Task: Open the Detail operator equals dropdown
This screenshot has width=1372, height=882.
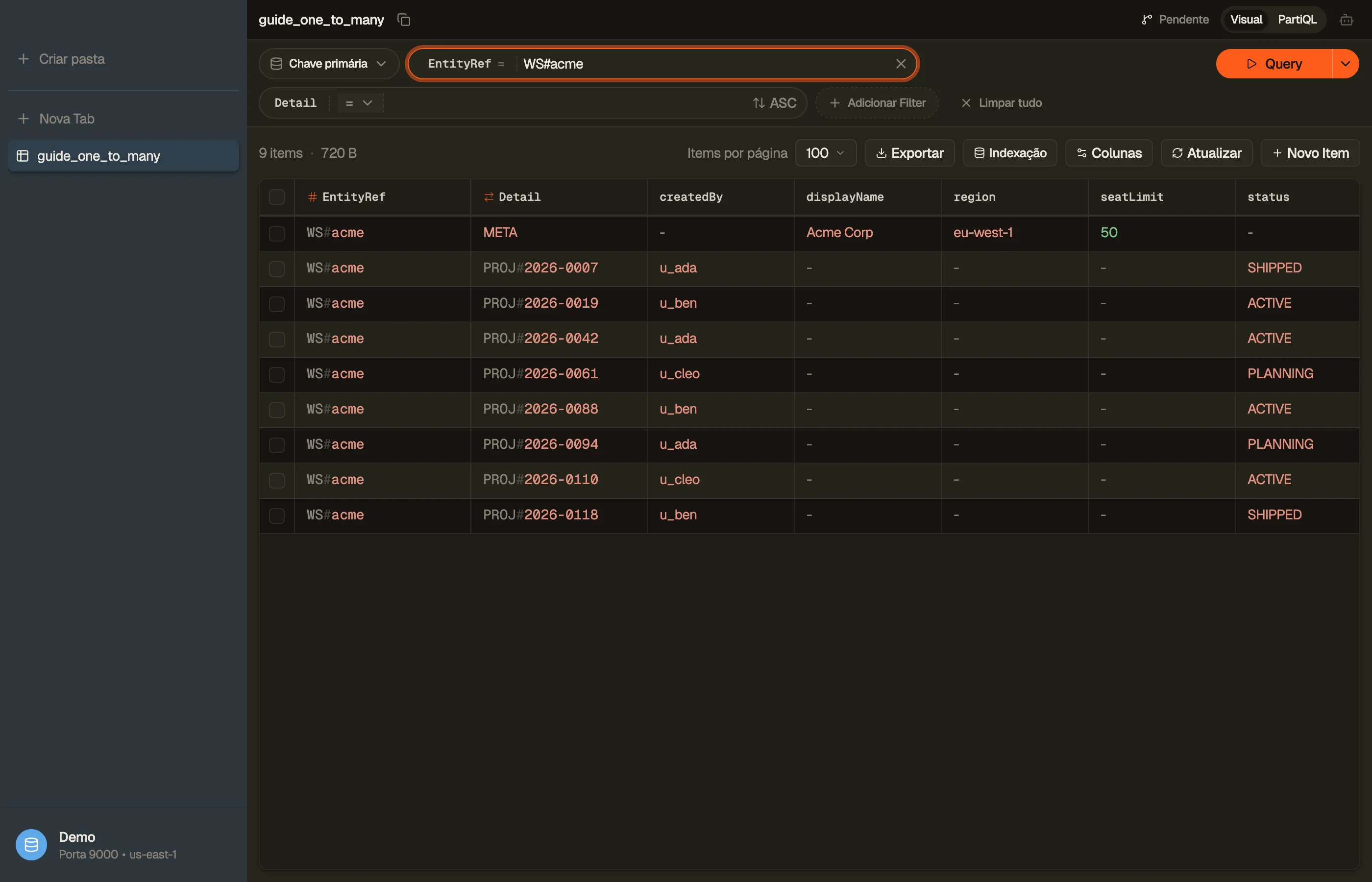Action: [x=359, y=103]
